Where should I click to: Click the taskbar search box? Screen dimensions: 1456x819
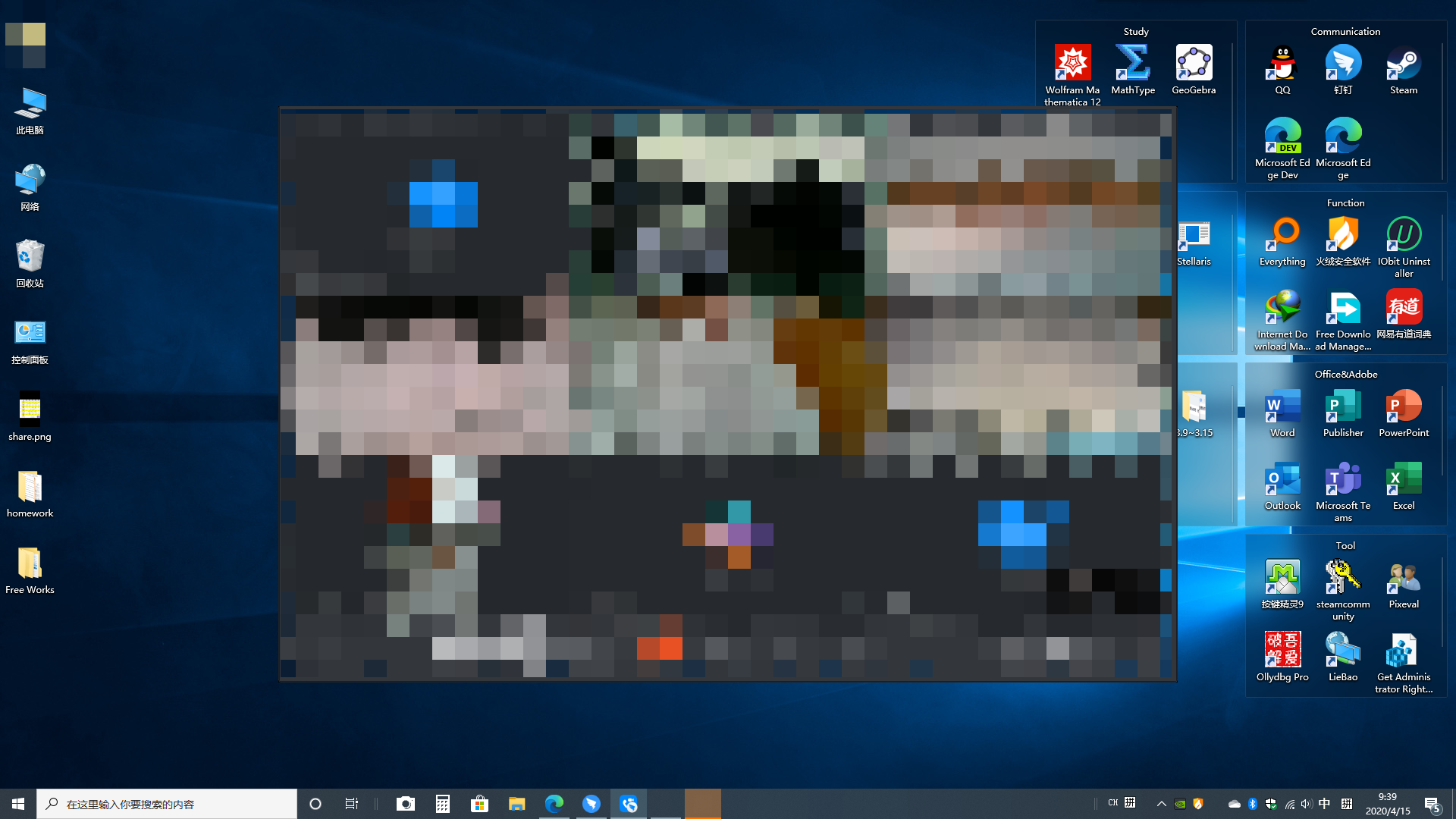pyautogui.click(x=167, y=804)
